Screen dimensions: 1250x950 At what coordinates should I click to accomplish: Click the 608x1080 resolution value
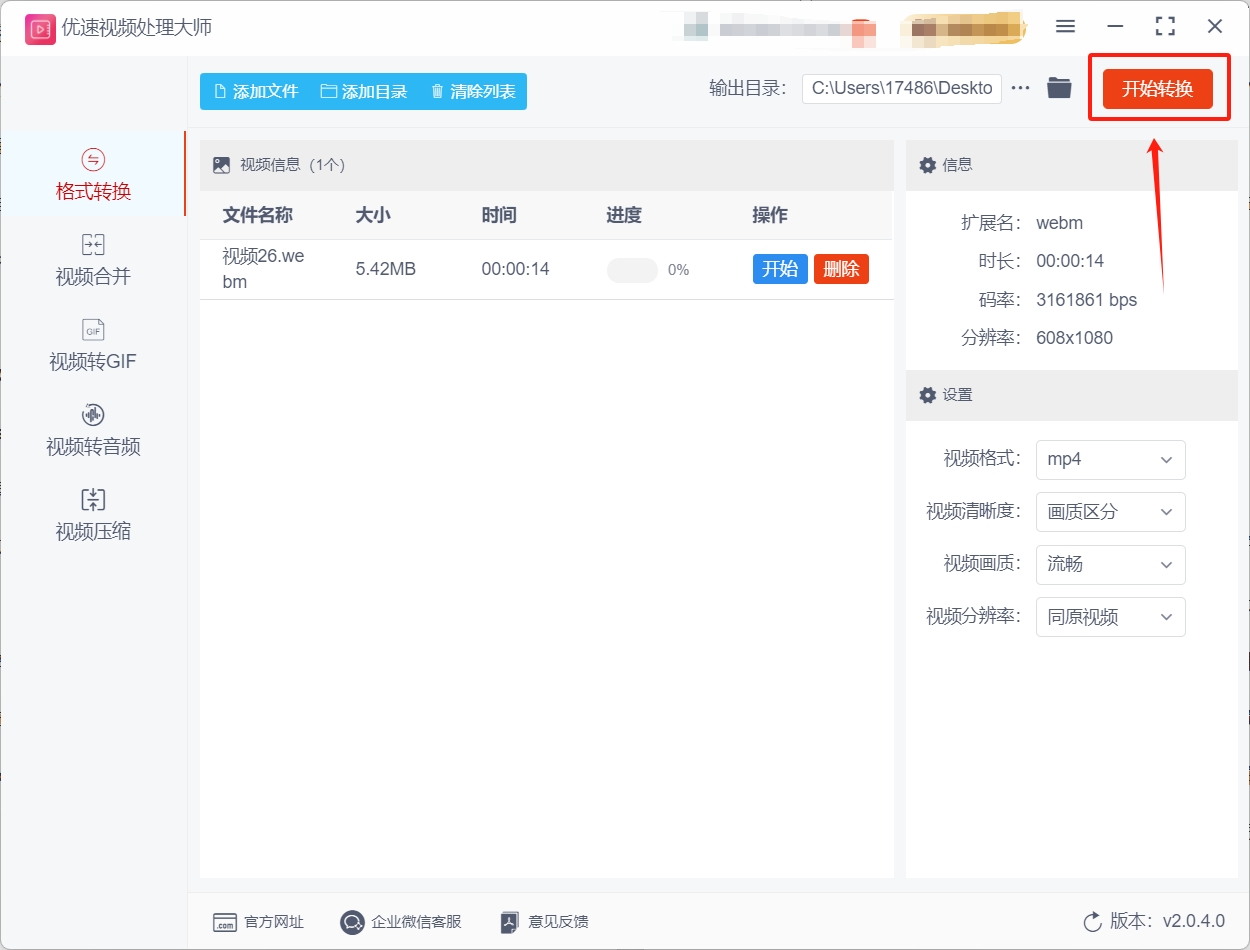[1074, 338]
